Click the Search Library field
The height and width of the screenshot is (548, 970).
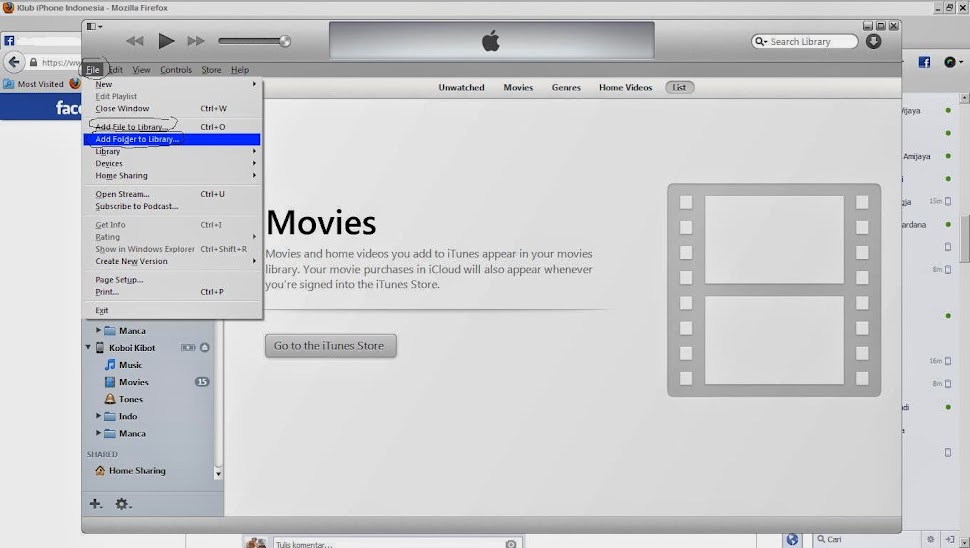coord(804,41)
